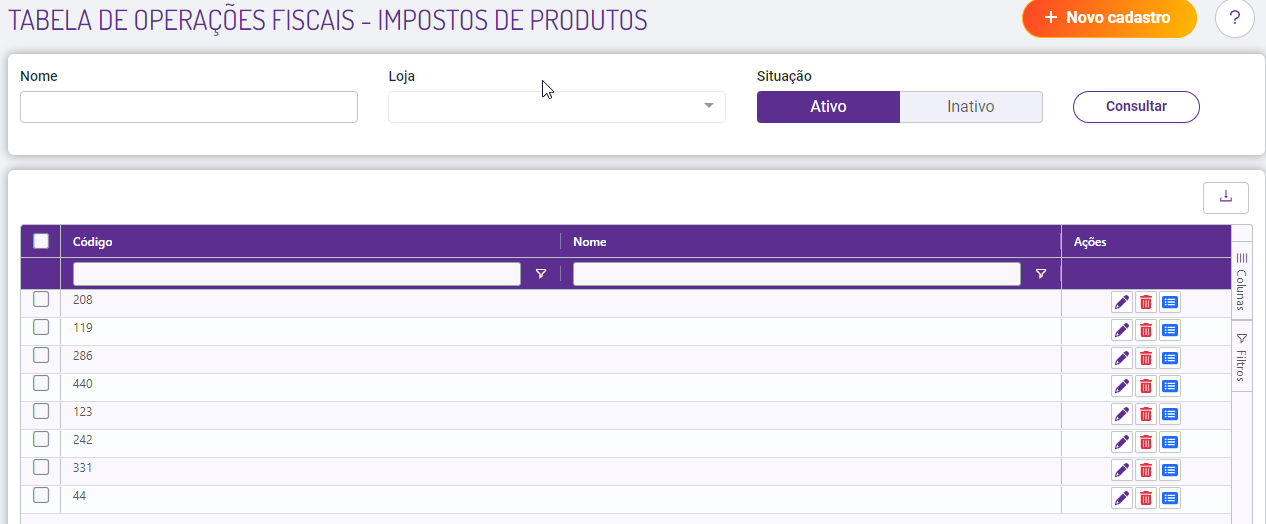Focus the Nome search input field

(x=189, y=107)
